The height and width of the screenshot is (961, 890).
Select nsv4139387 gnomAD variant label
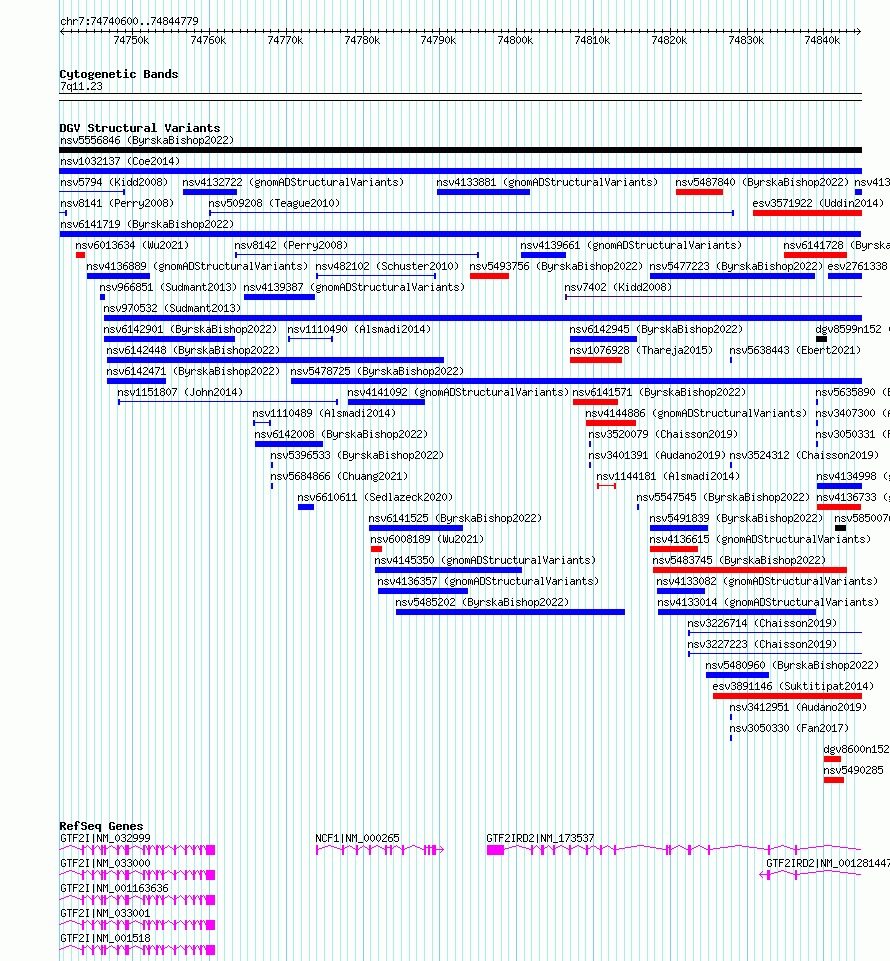[354, 287]
